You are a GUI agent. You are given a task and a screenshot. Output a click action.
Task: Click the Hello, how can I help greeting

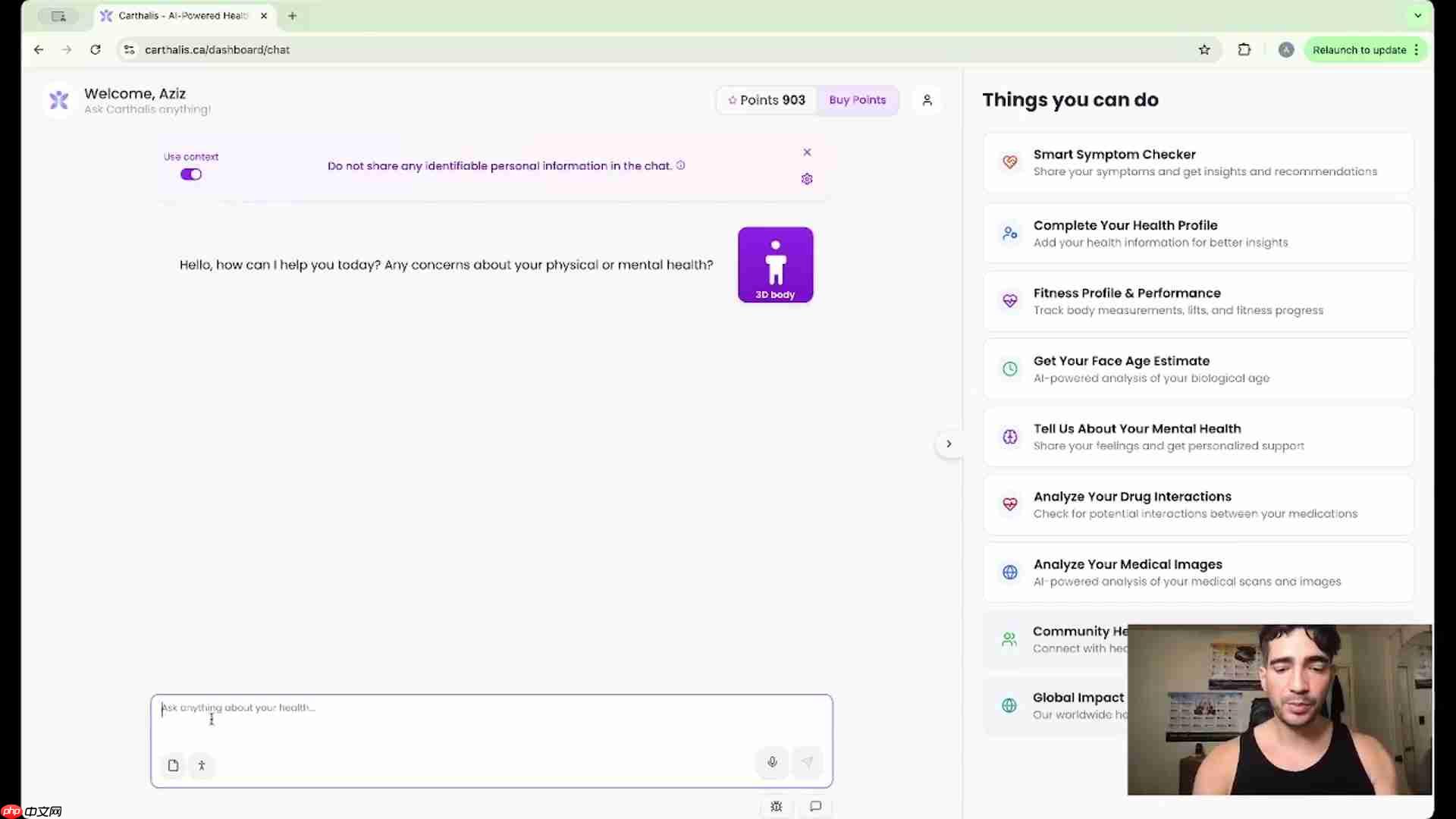[446, 265]
